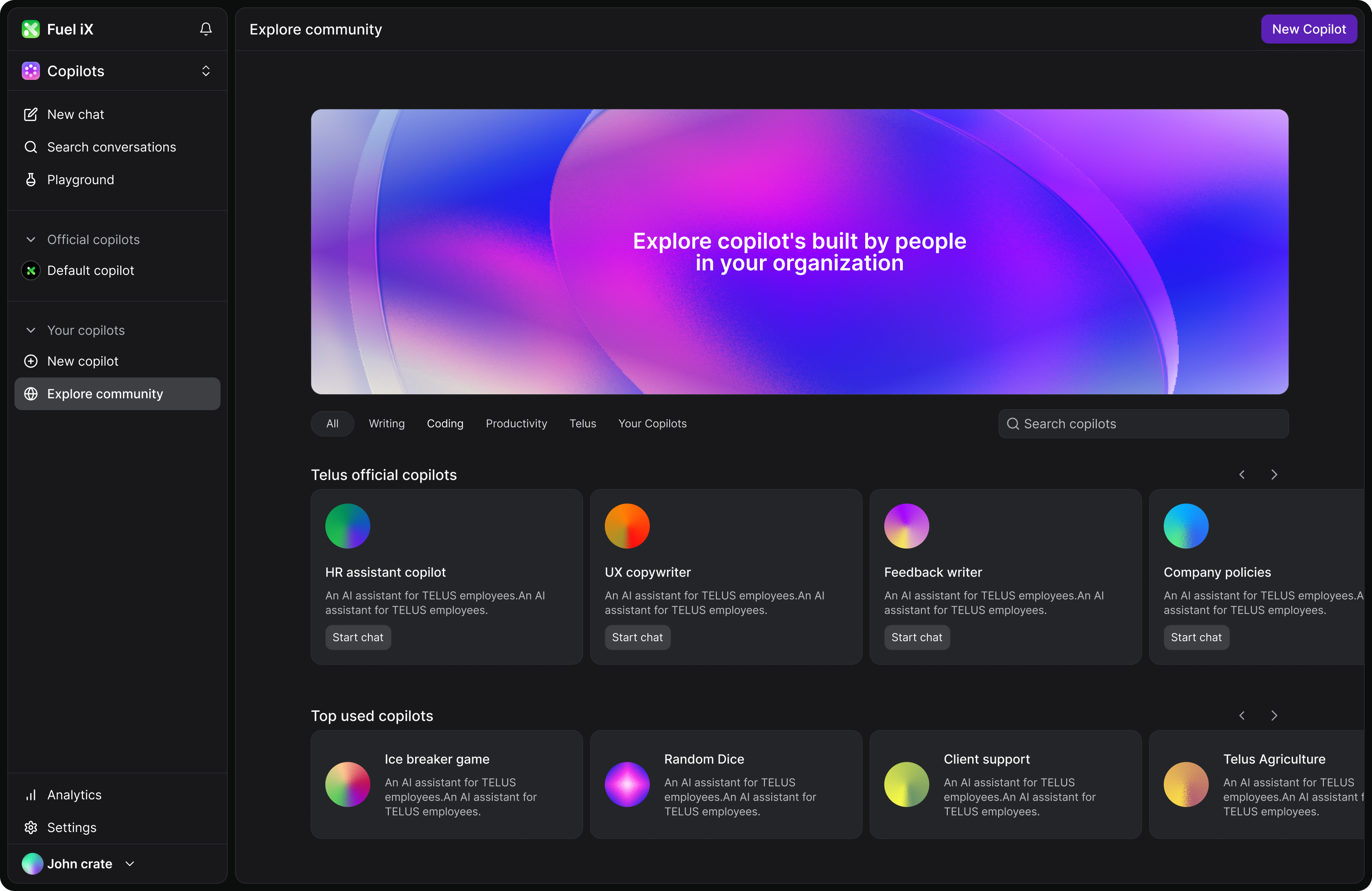
Task: Switch to the Writing tab
Action: pyautogui.click(x=387, y=424)
